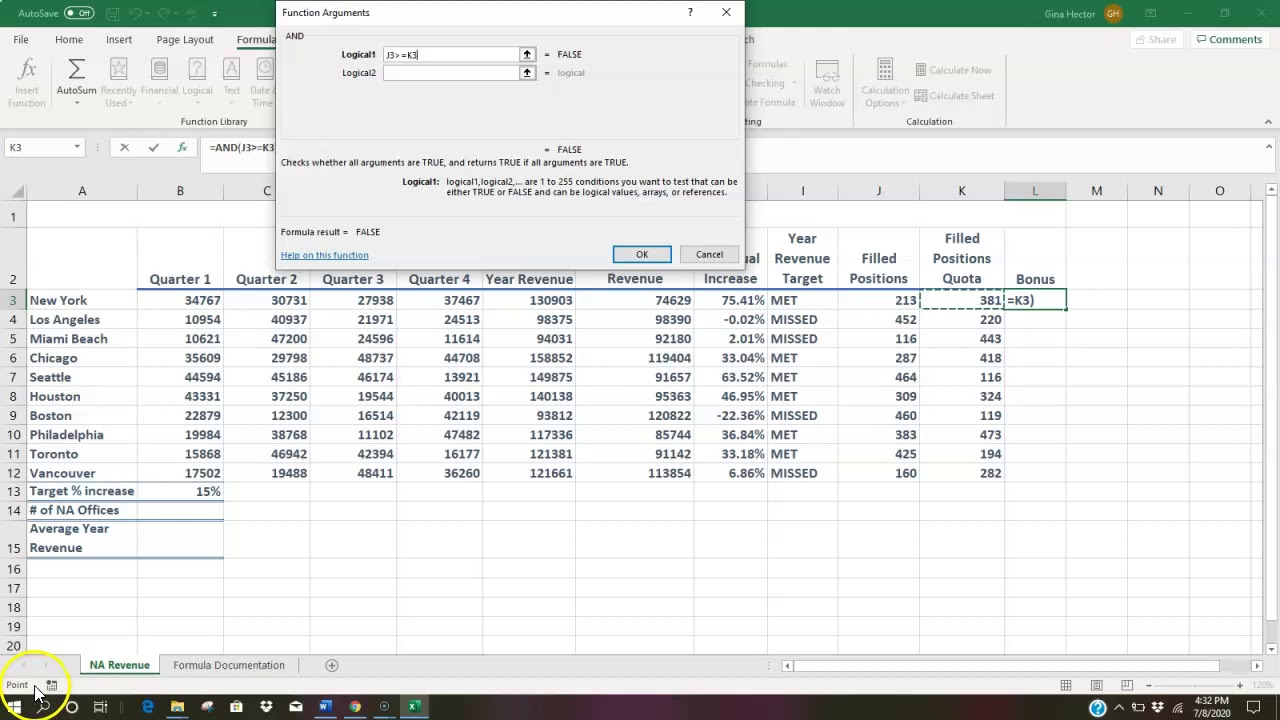Click the macro record icon in status bar

coord(51,685)
